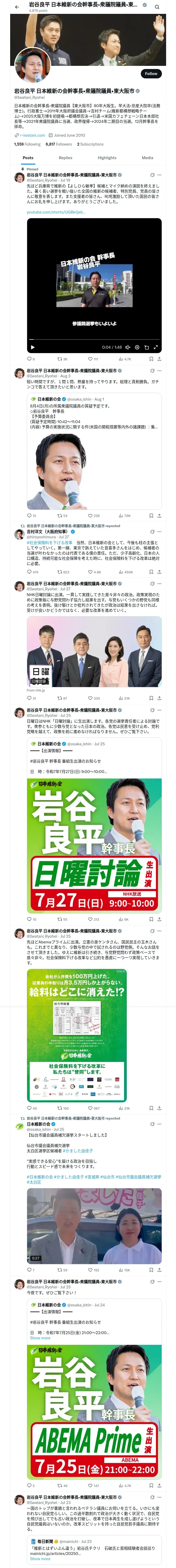Play the pinned video

tap(33, 347)
